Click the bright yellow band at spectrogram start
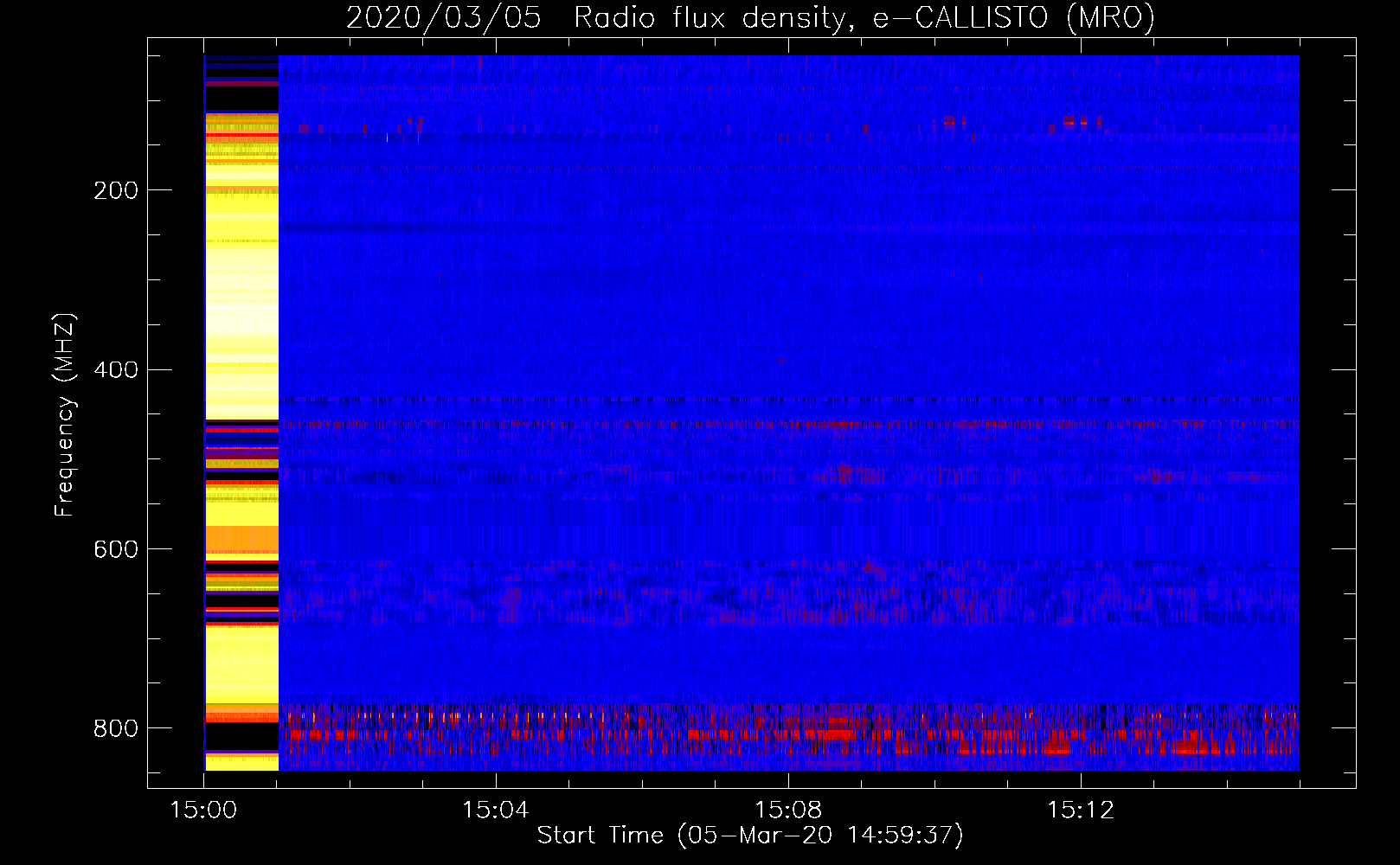Screen dimensions: 1400x865 pos(241,413)
